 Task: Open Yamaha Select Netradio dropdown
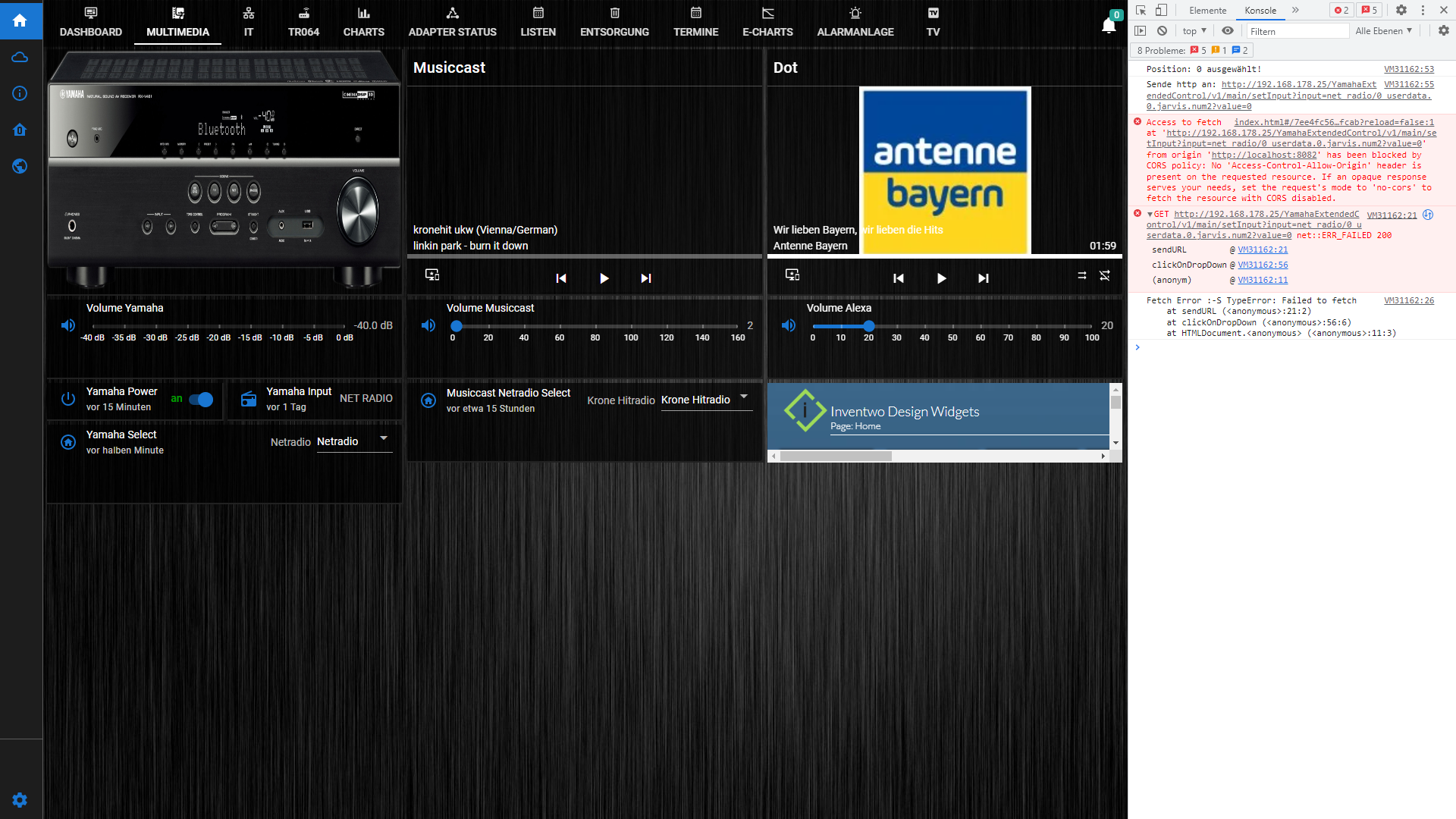click(x=353, y=441)
